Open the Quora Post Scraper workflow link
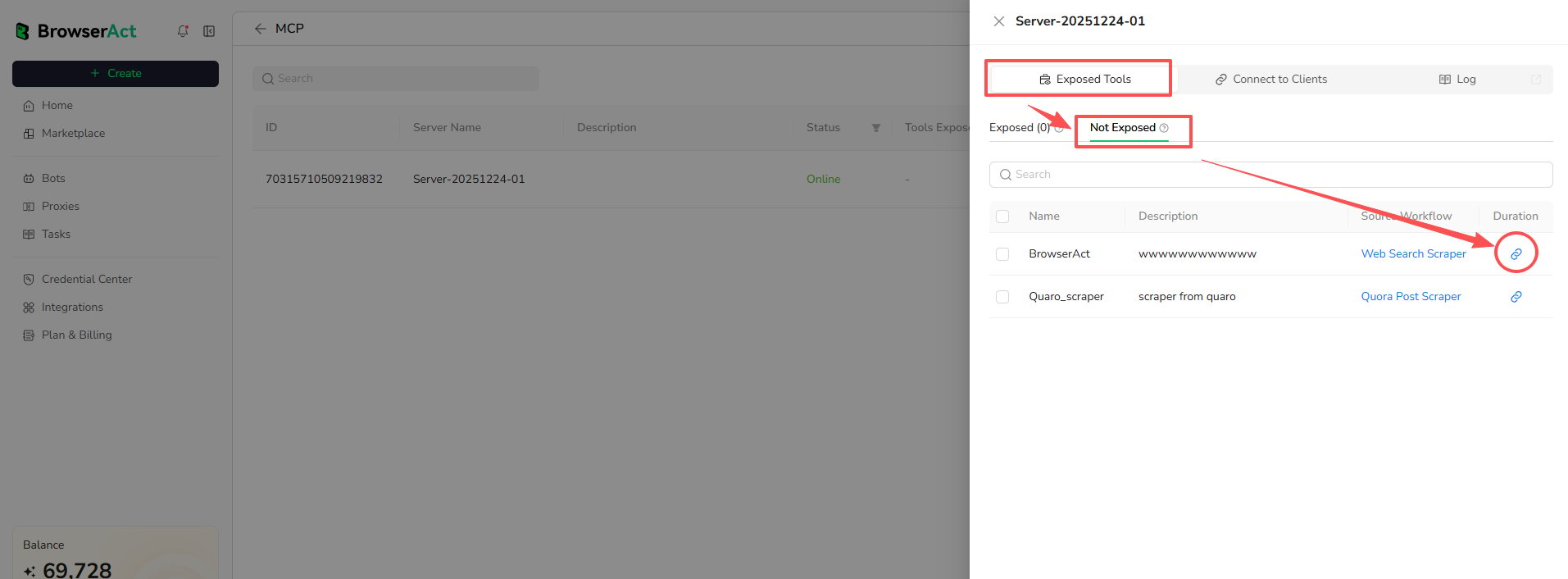This screenshot has height=579, width=1568. coord(1411,296)
